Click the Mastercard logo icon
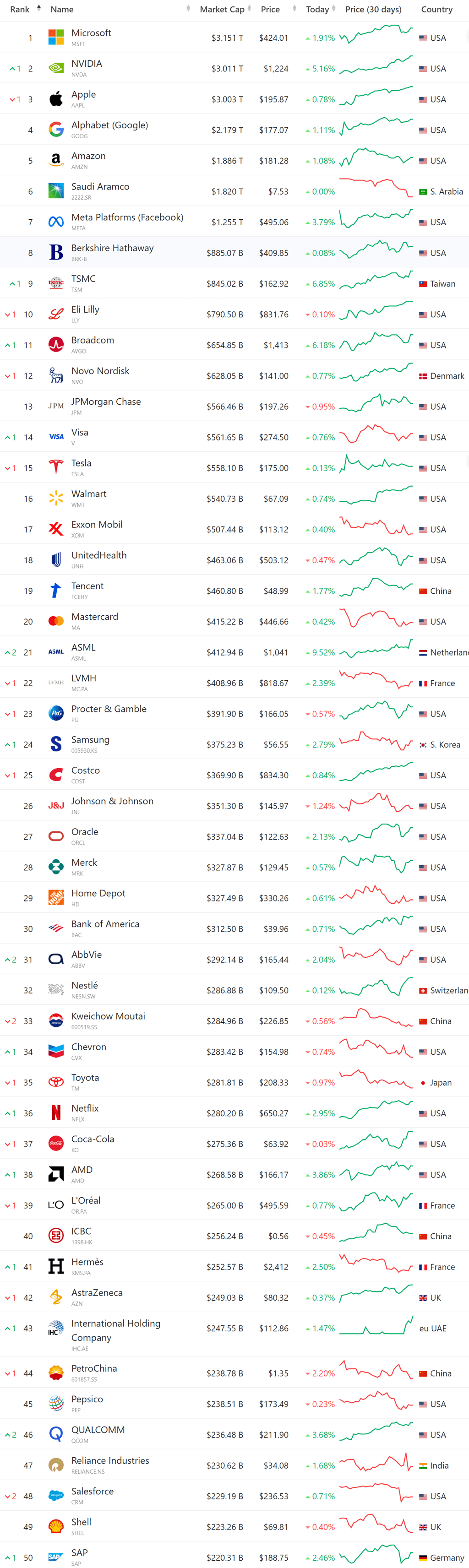Screen dimensions: 469x1568 [56, 621]
